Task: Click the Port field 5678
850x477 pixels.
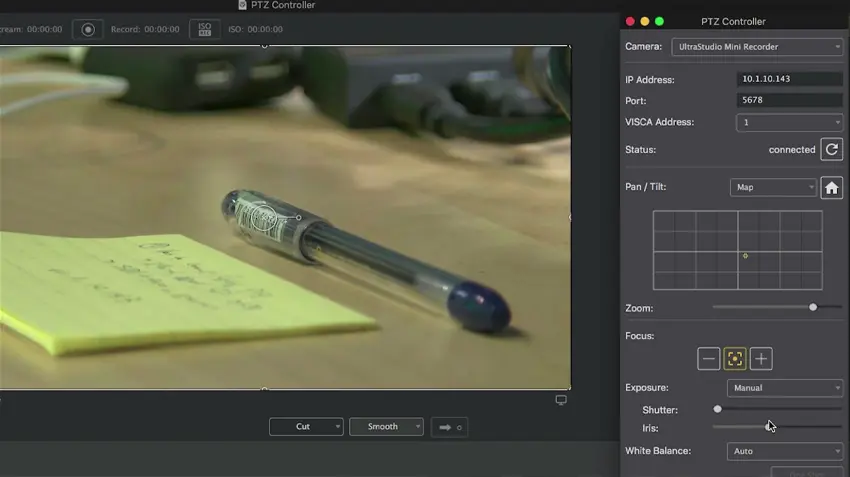Action: coord(790,100)
